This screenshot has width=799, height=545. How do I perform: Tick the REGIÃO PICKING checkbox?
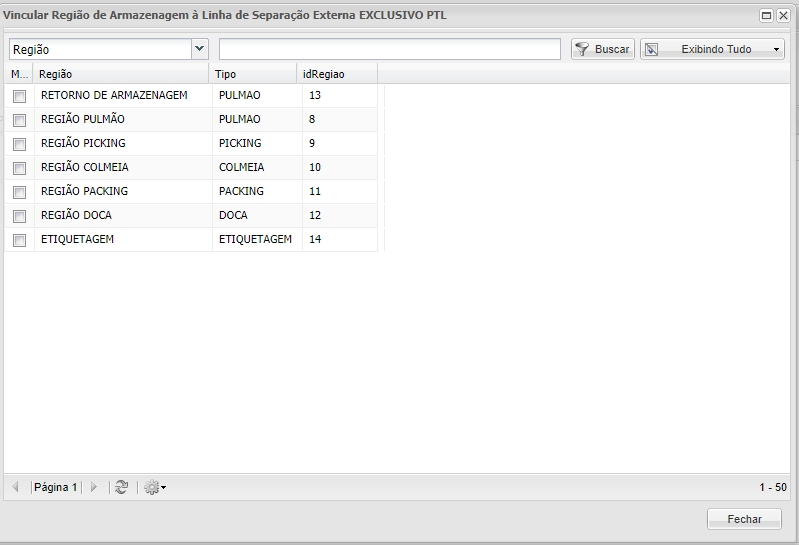tap(19, 144)
